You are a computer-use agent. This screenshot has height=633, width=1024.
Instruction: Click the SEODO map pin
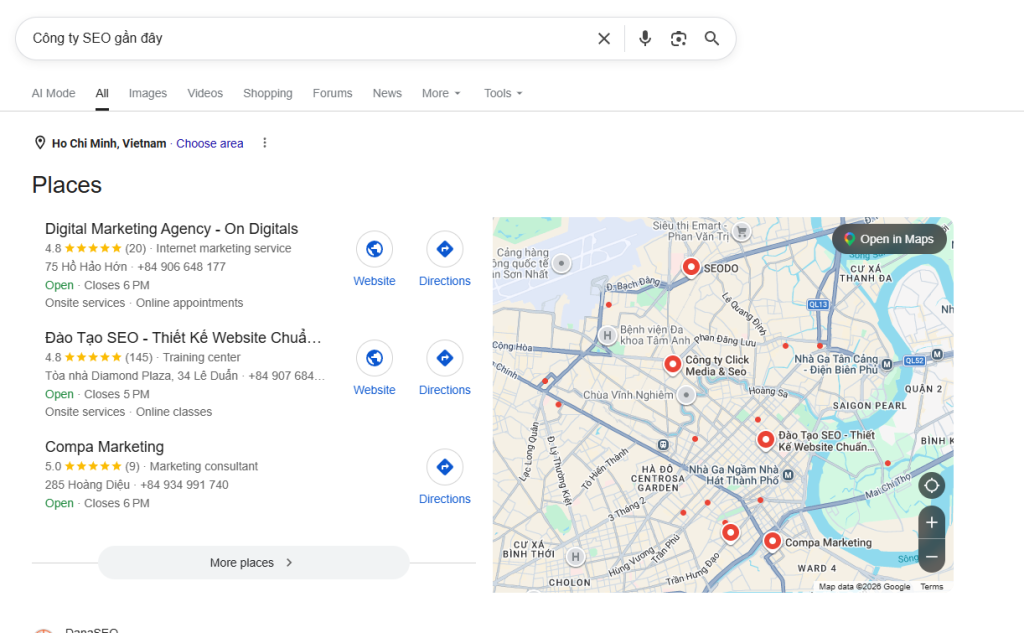point(691,267)
